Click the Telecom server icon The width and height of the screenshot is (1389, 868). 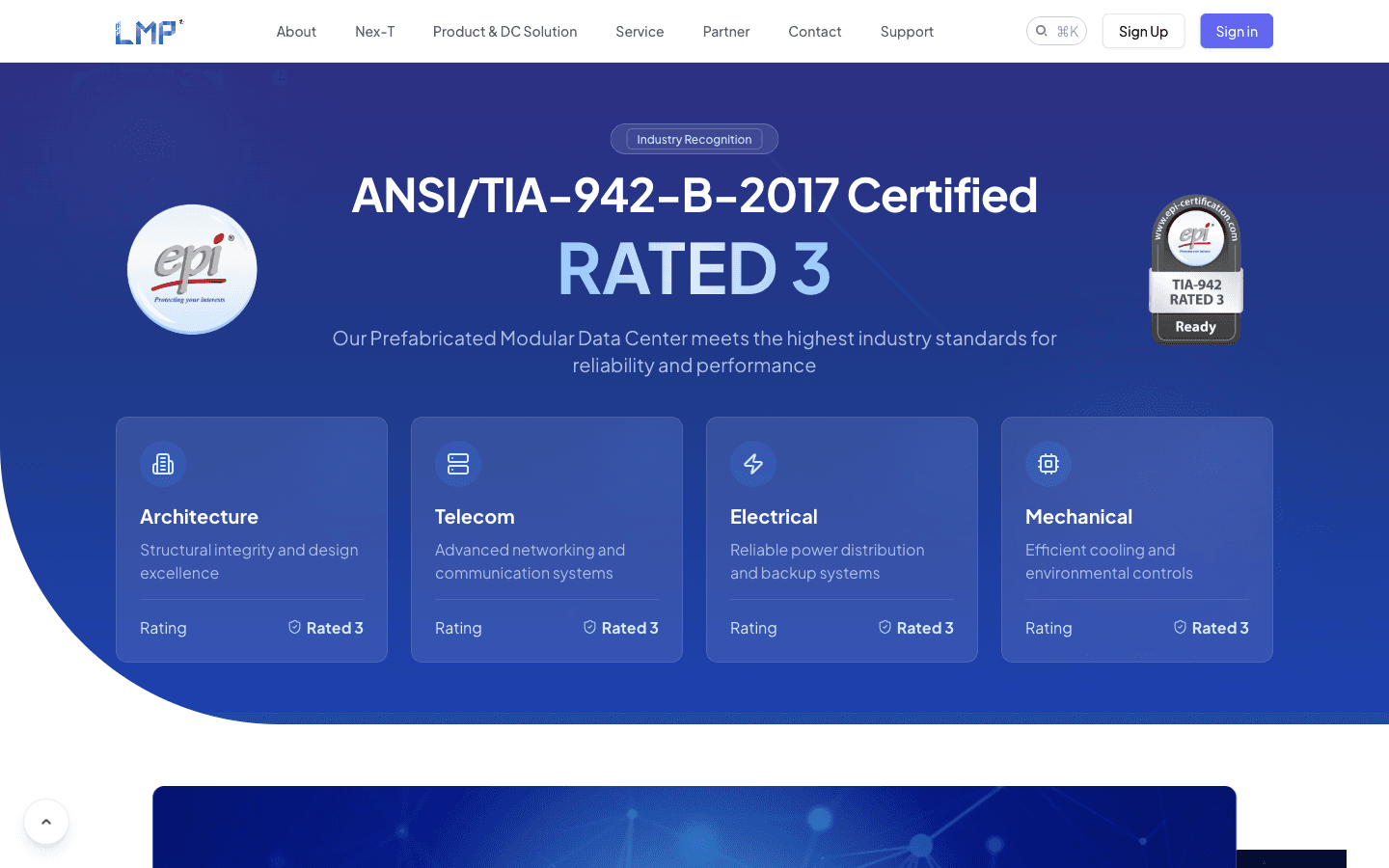coord(458,464)
